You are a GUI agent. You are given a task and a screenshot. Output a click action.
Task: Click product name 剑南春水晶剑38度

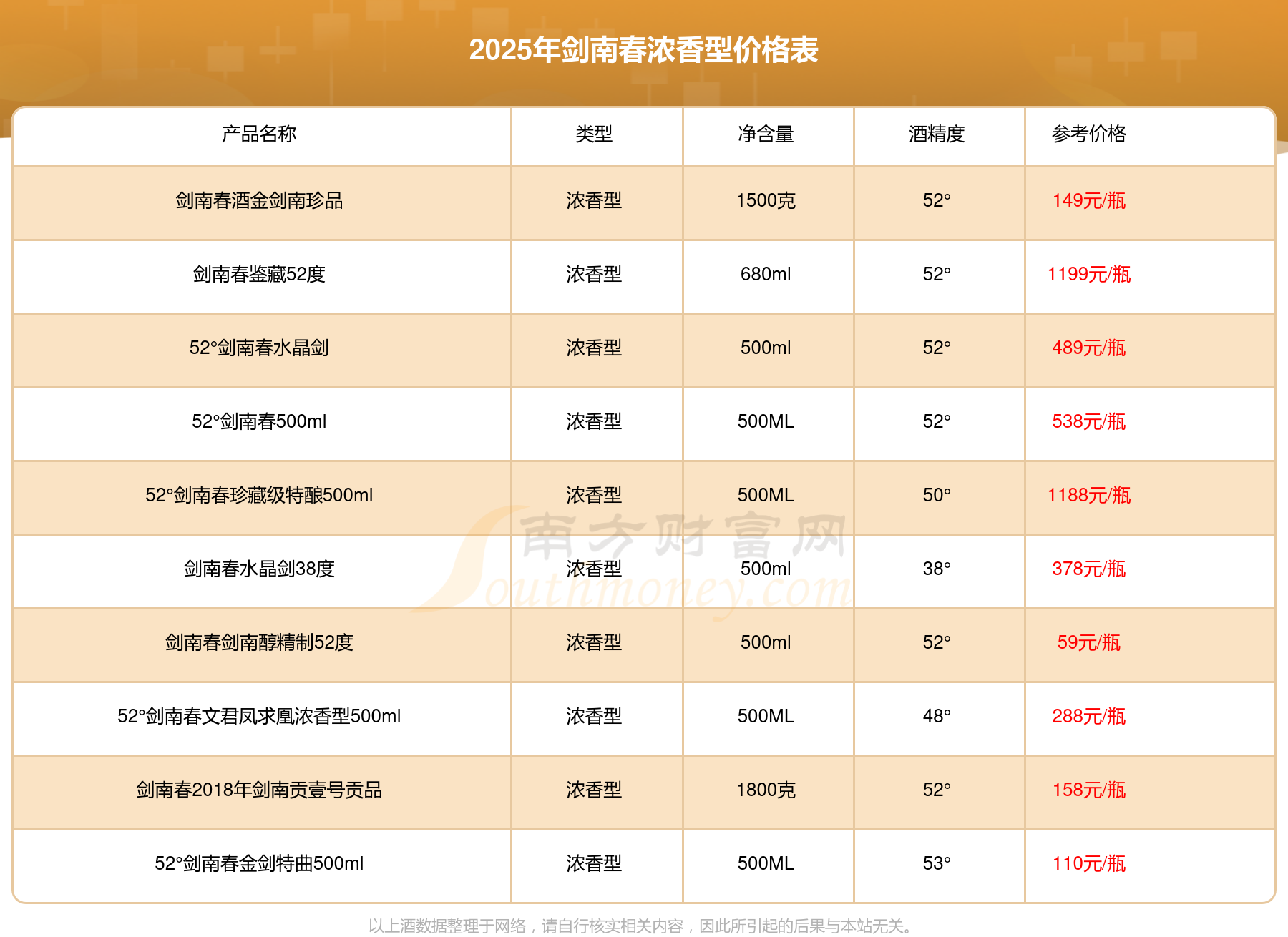click(259, 569)
